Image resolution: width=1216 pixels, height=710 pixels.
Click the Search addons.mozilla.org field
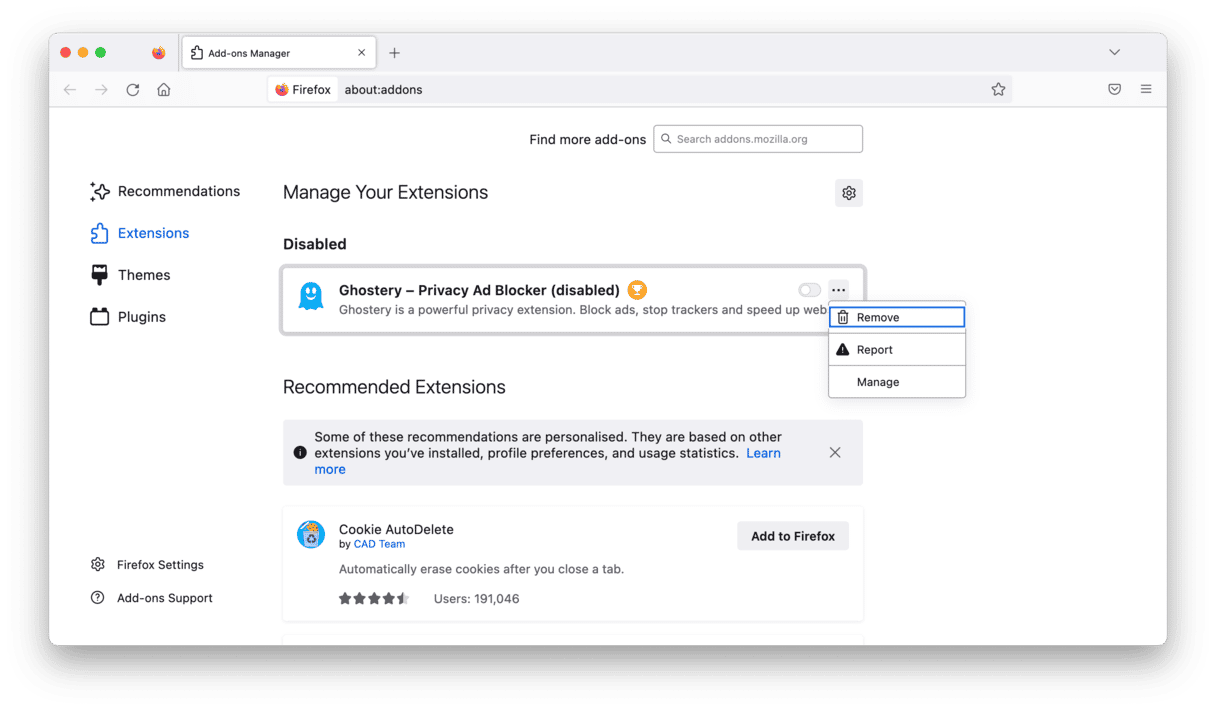pyautogui.click(x=758, y=139)
